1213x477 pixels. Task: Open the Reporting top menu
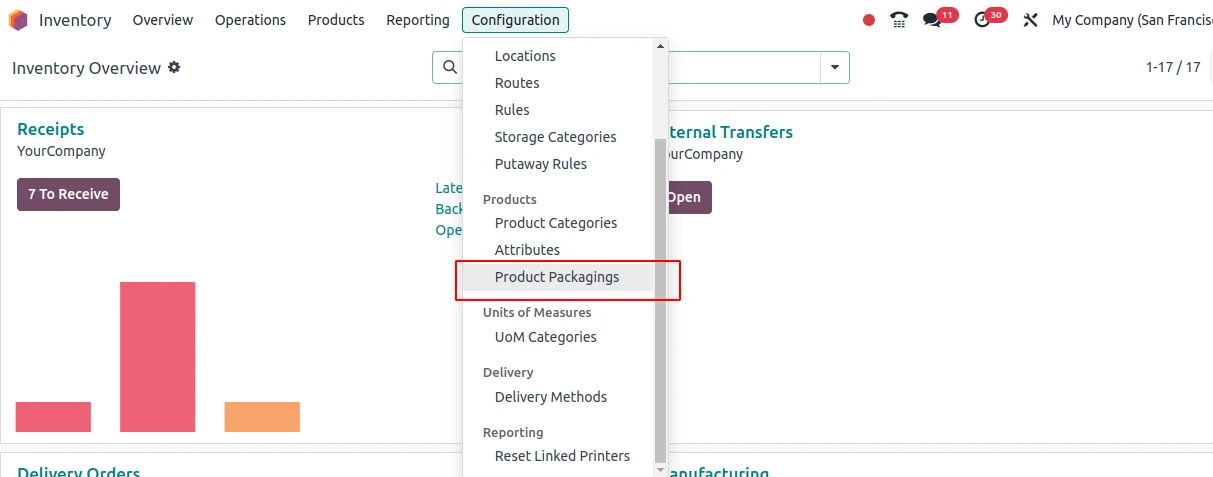coord(417,20)
